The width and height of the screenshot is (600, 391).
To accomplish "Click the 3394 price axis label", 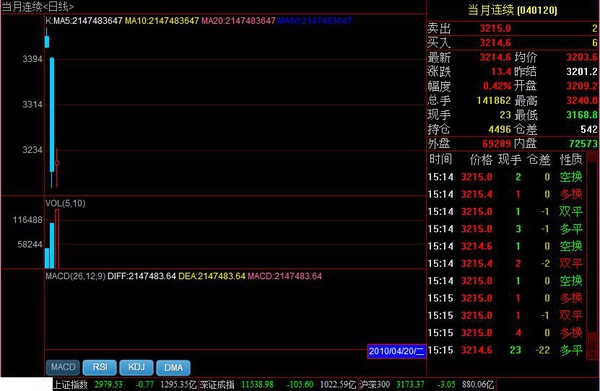I will point(33,59).
